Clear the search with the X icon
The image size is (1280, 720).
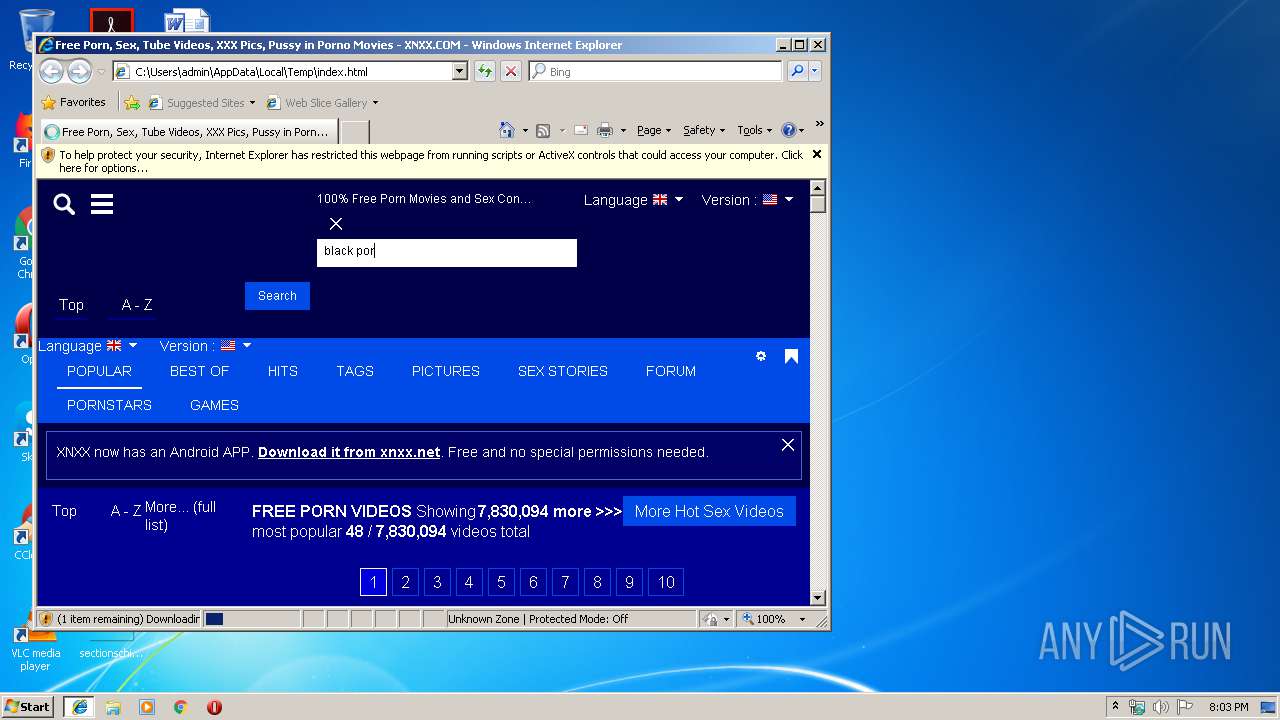(336, 224)
